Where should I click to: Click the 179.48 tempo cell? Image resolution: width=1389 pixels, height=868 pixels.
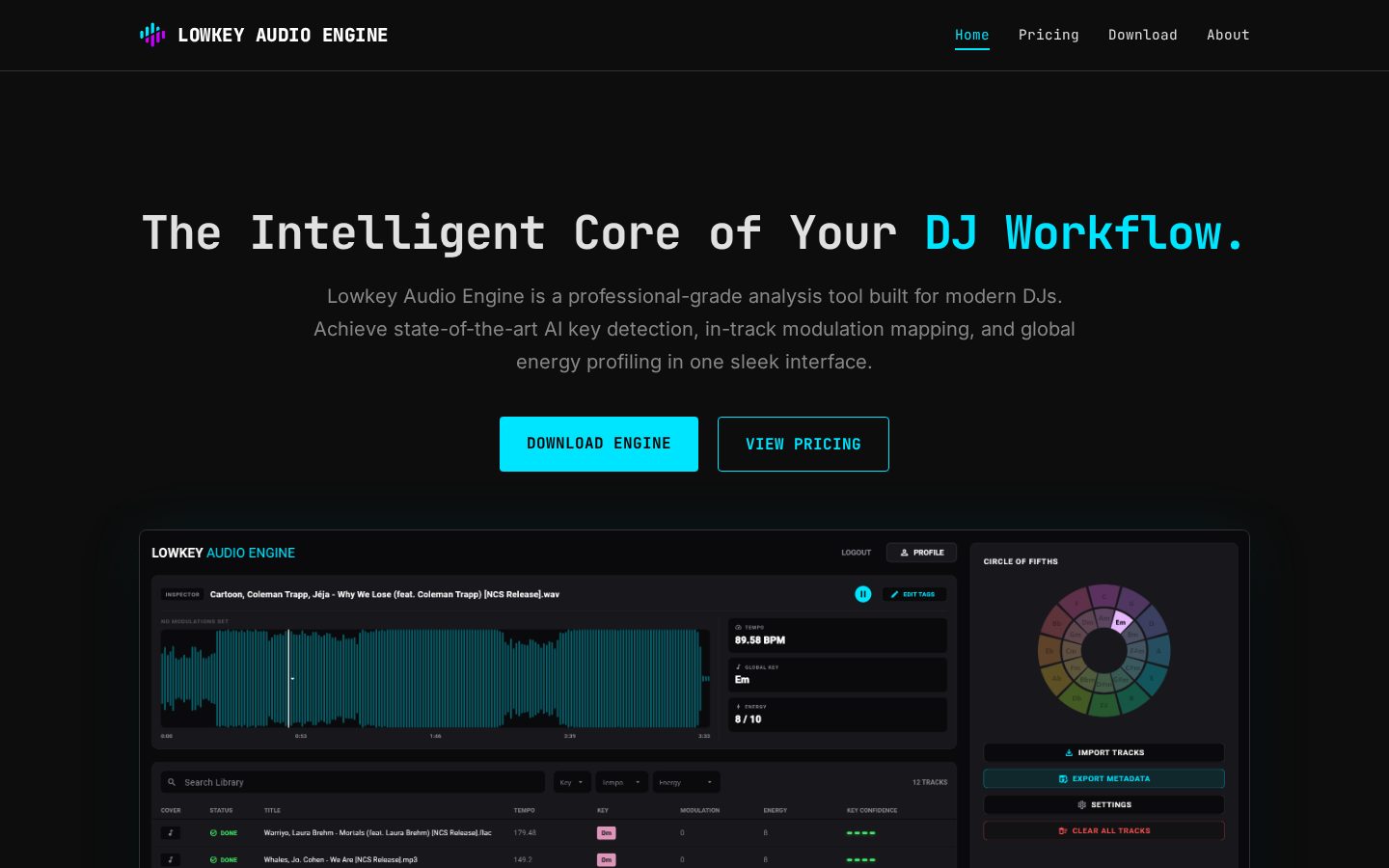pyautogui.click(x=525, y=832)
